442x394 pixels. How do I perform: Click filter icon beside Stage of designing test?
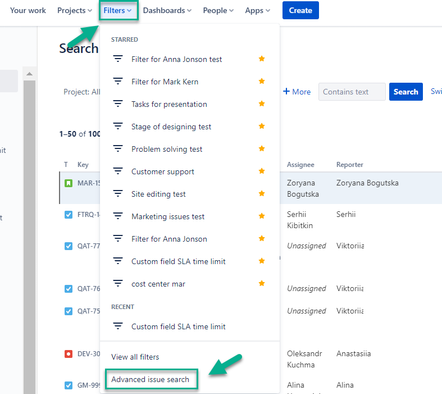pyautogui.click(x=118, y=126)
